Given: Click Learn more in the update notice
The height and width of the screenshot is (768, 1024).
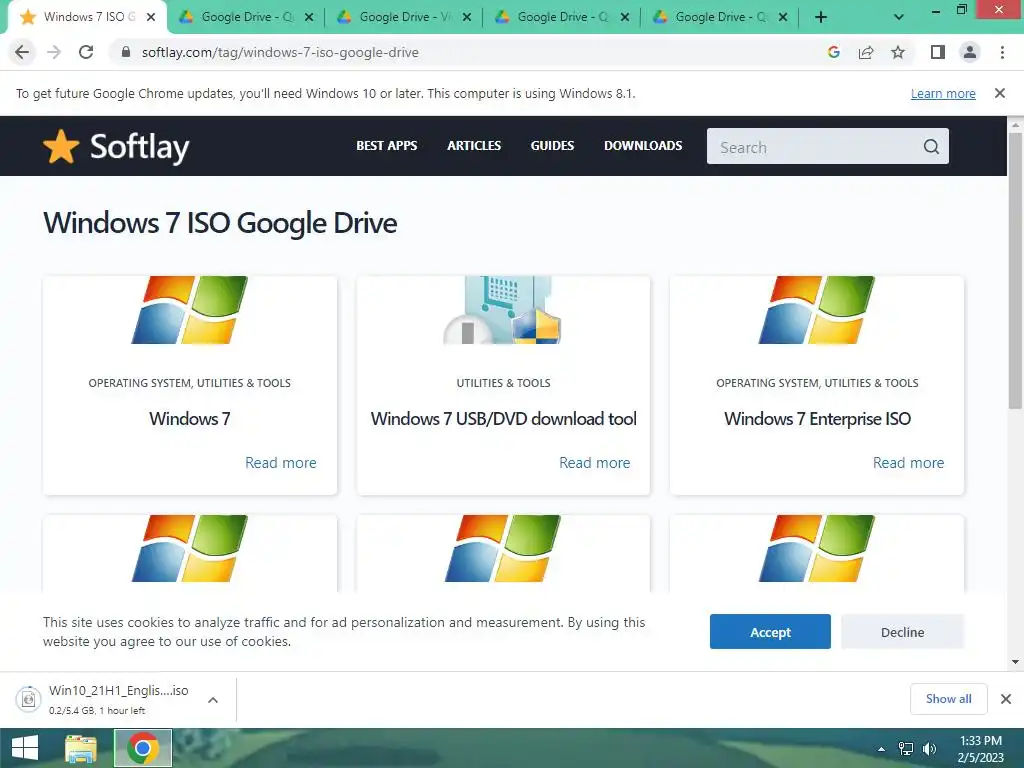Looking at the screenshot, I should 943,93.
